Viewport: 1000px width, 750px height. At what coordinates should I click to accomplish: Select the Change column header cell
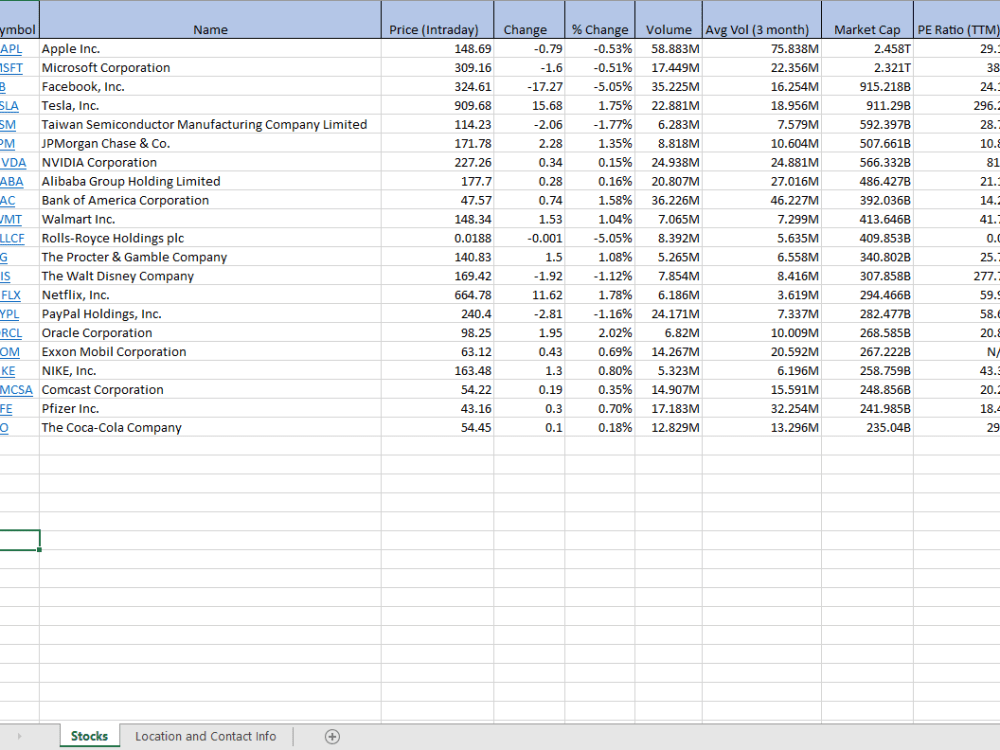(x=529, y=20)
